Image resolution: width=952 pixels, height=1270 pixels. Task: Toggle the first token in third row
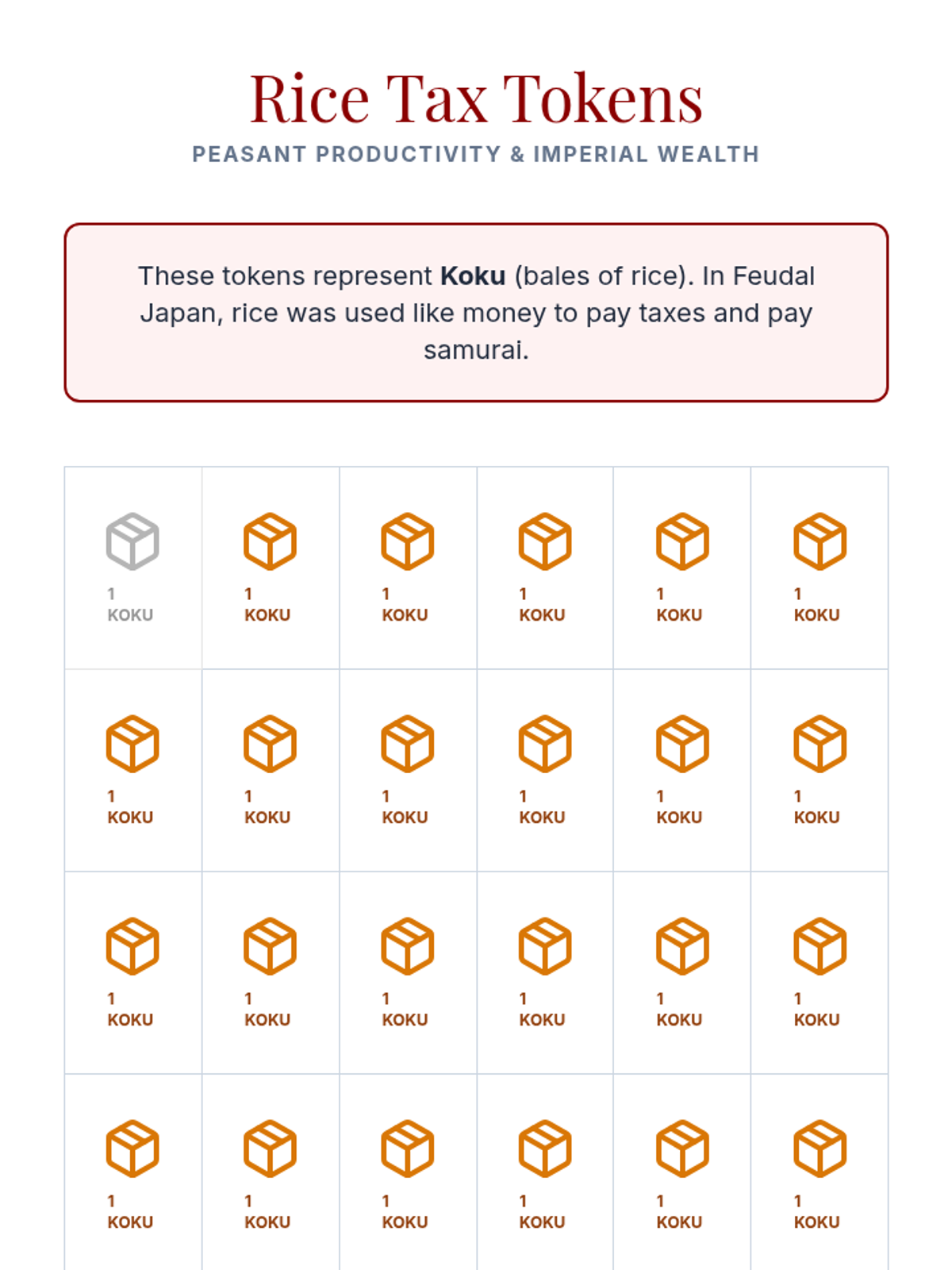pos(132,972)
